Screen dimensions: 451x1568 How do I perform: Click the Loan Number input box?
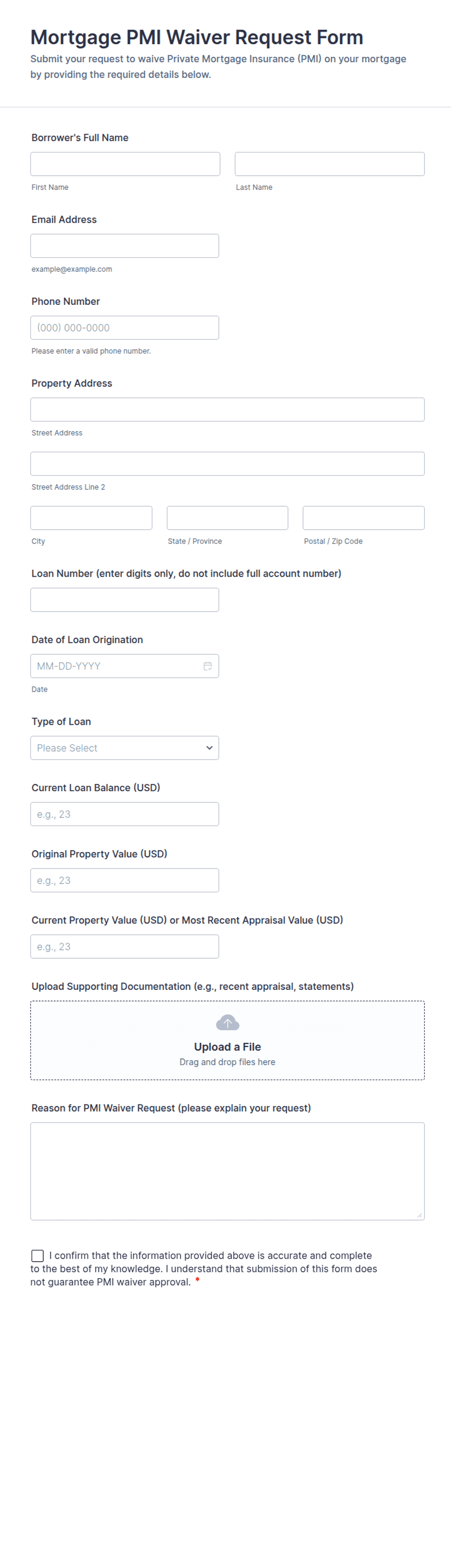point(125,600)
